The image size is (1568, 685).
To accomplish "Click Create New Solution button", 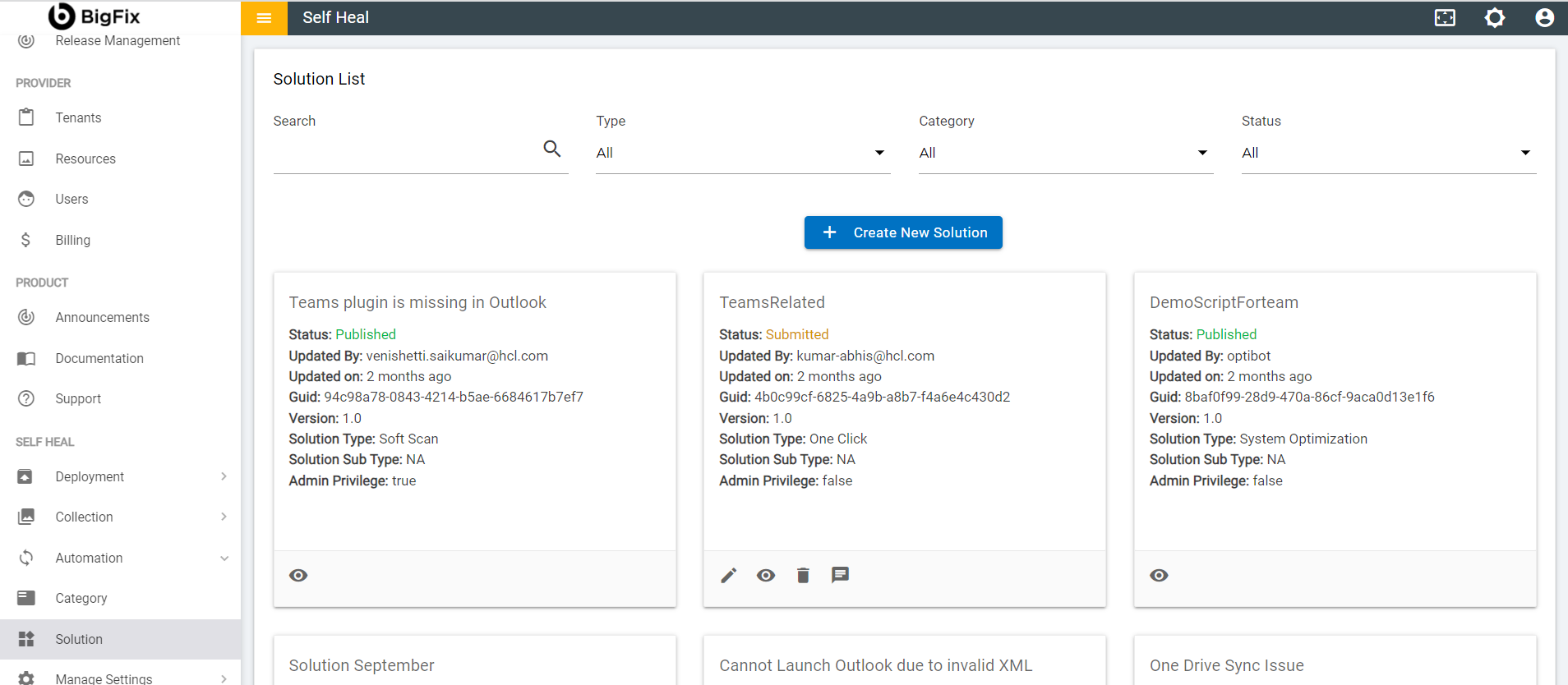I will click(x=903, y=232).
